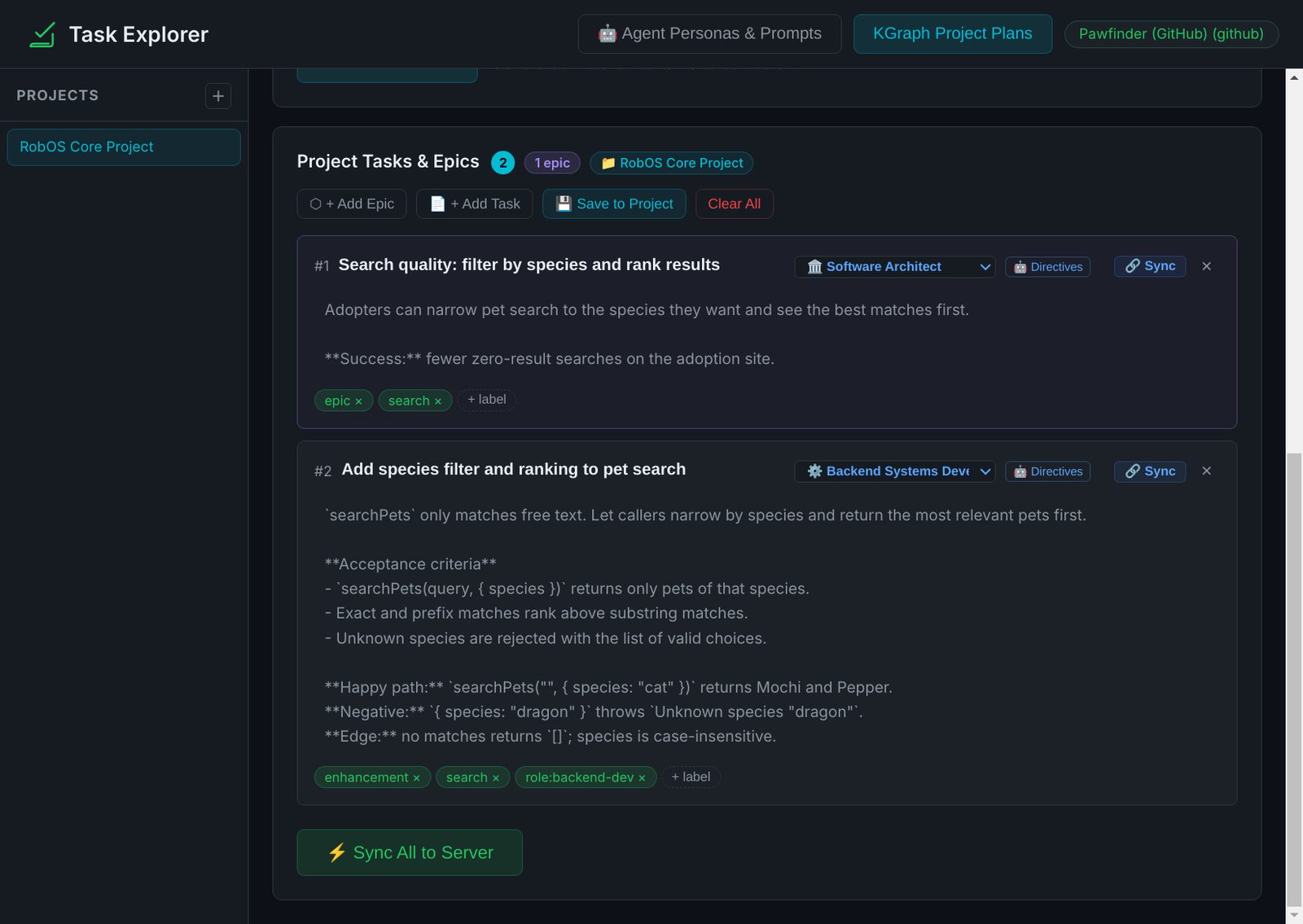This screenshot has height=924, width=1303.
Task: Sync task #2 to server
Action: coord(1150,471)
